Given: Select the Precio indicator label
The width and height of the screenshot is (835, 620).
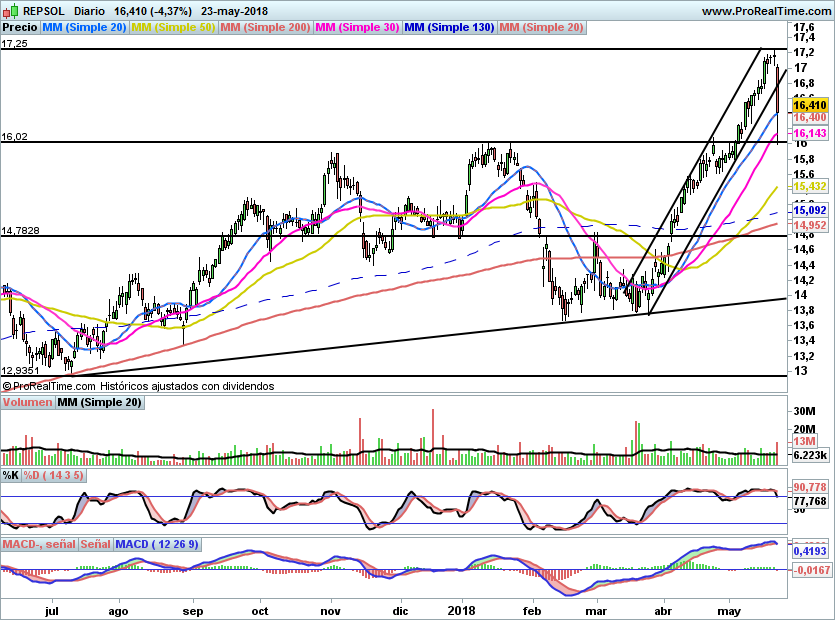Looking at the screenshot, I should tap(19, 27).
